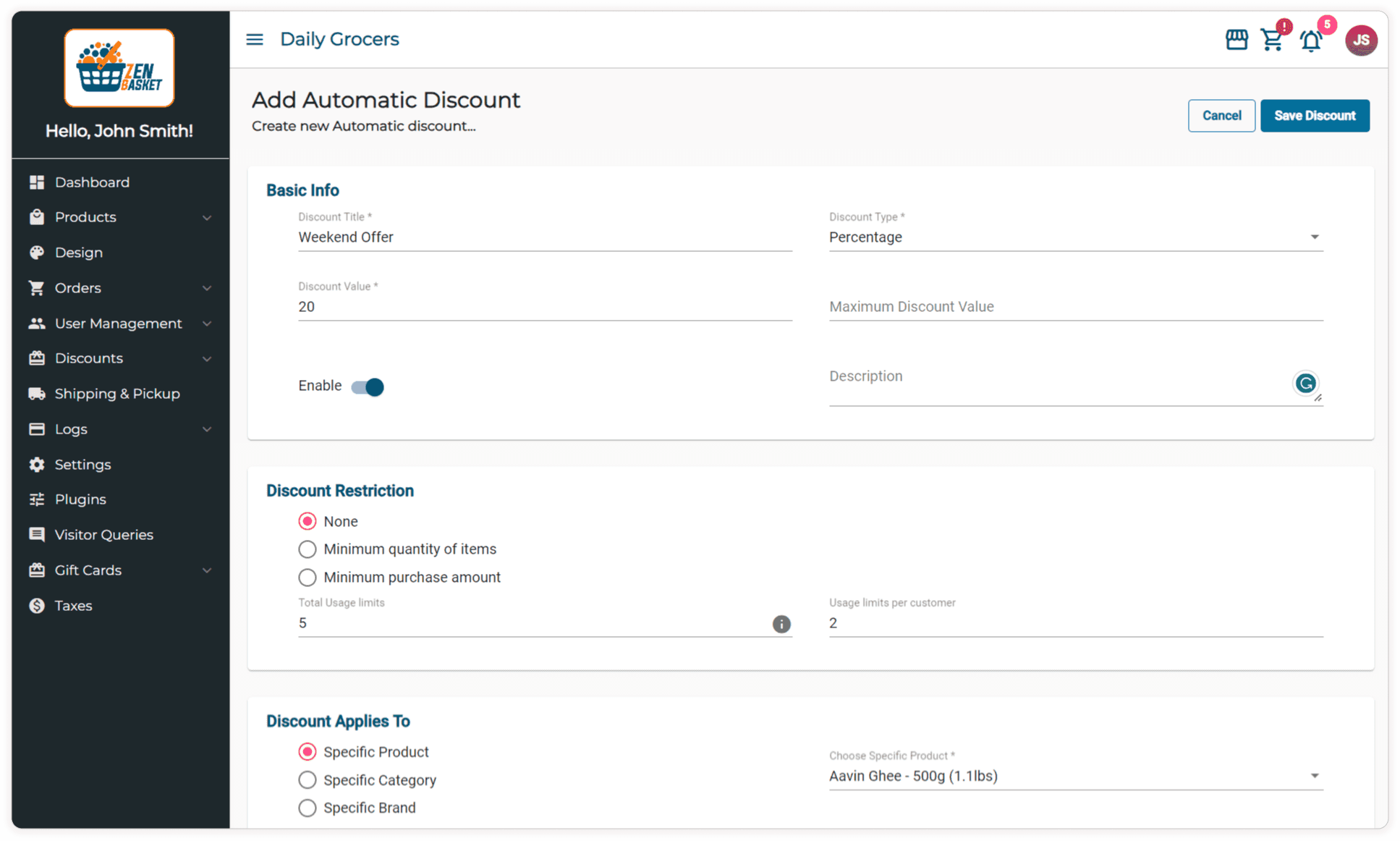Open Visitor Queries in sidebar
1400x841 pixels.
pyautogui.click(x=103, y=535)
